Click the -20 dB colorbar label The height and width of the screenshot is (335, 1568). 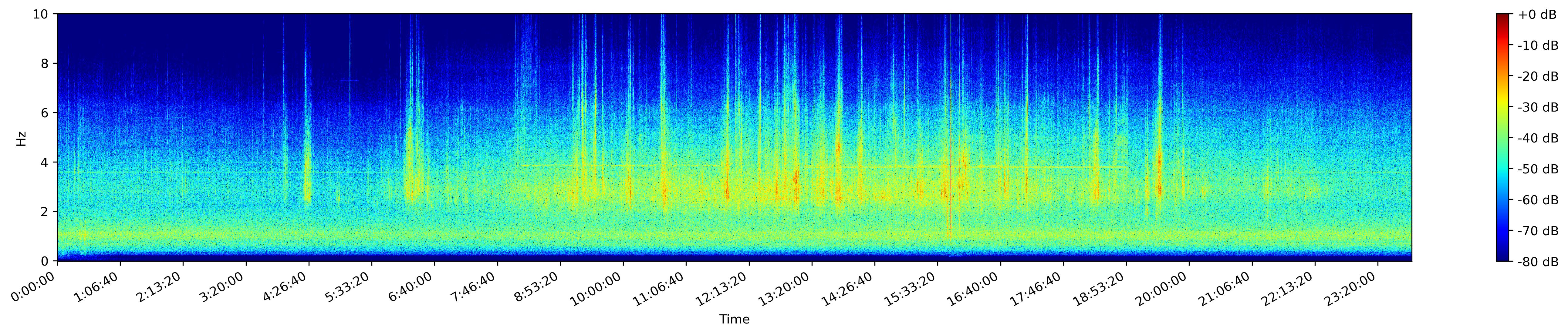(x=1538, y=77)
